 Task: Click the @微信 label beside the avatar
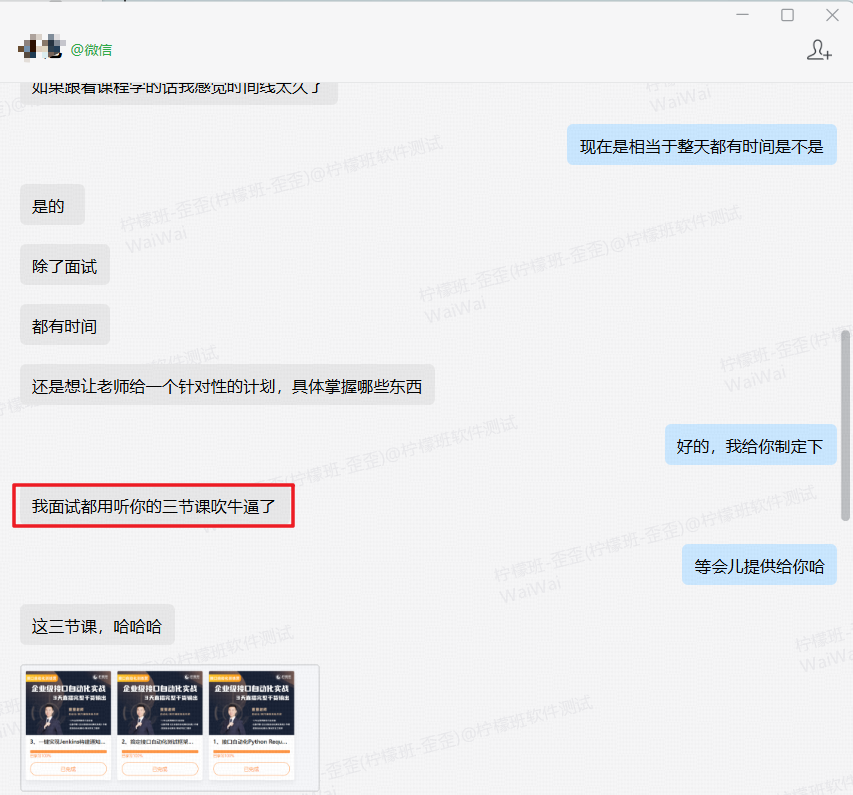pyautogui.click(x=91, y=50)
